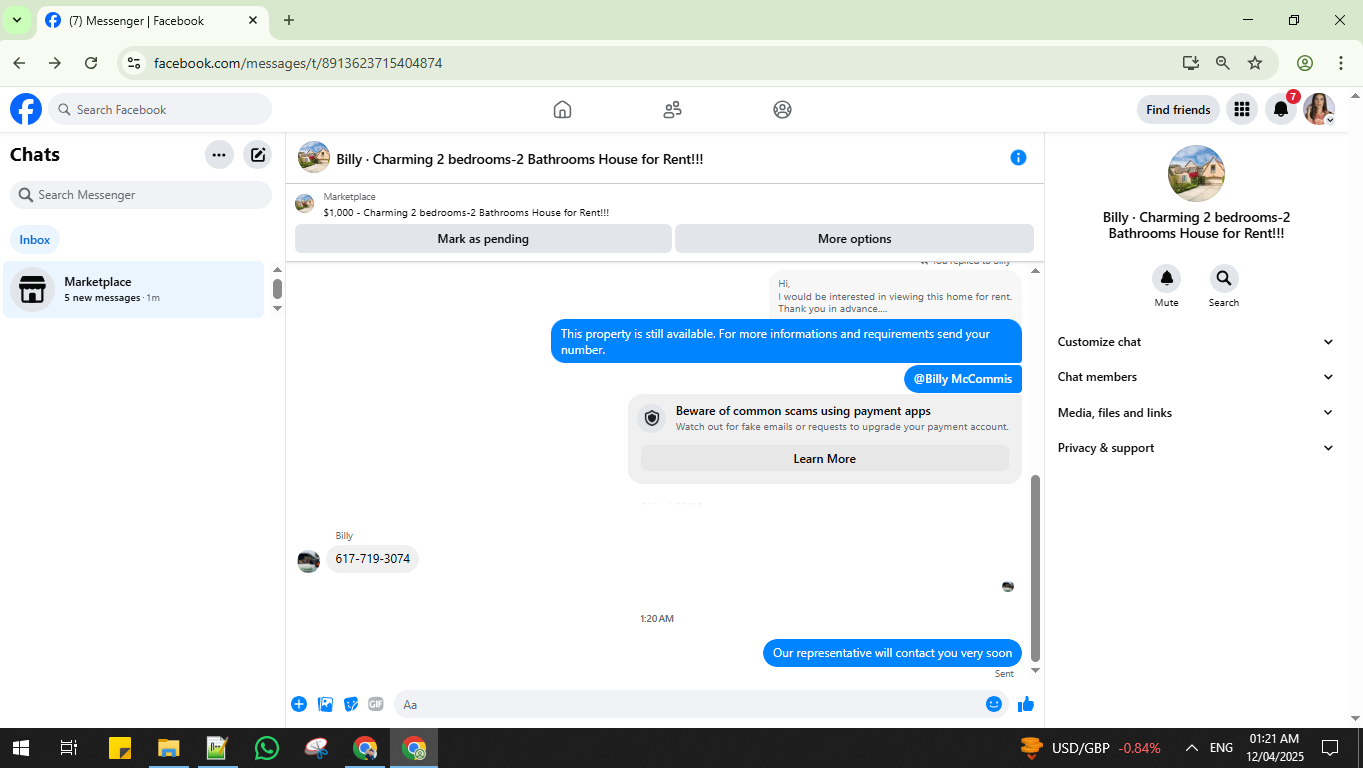Open the notifications bell with 7 badge
Viewport: 1363px width, 768px height.
click(1281, 109)
